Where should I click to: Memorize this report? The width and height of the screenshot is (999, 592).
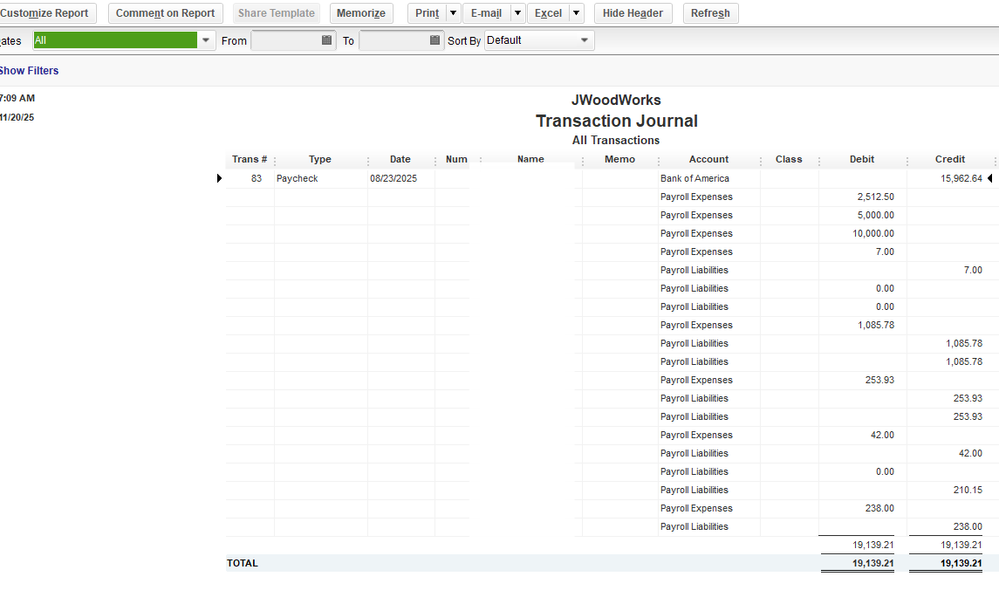361,13
